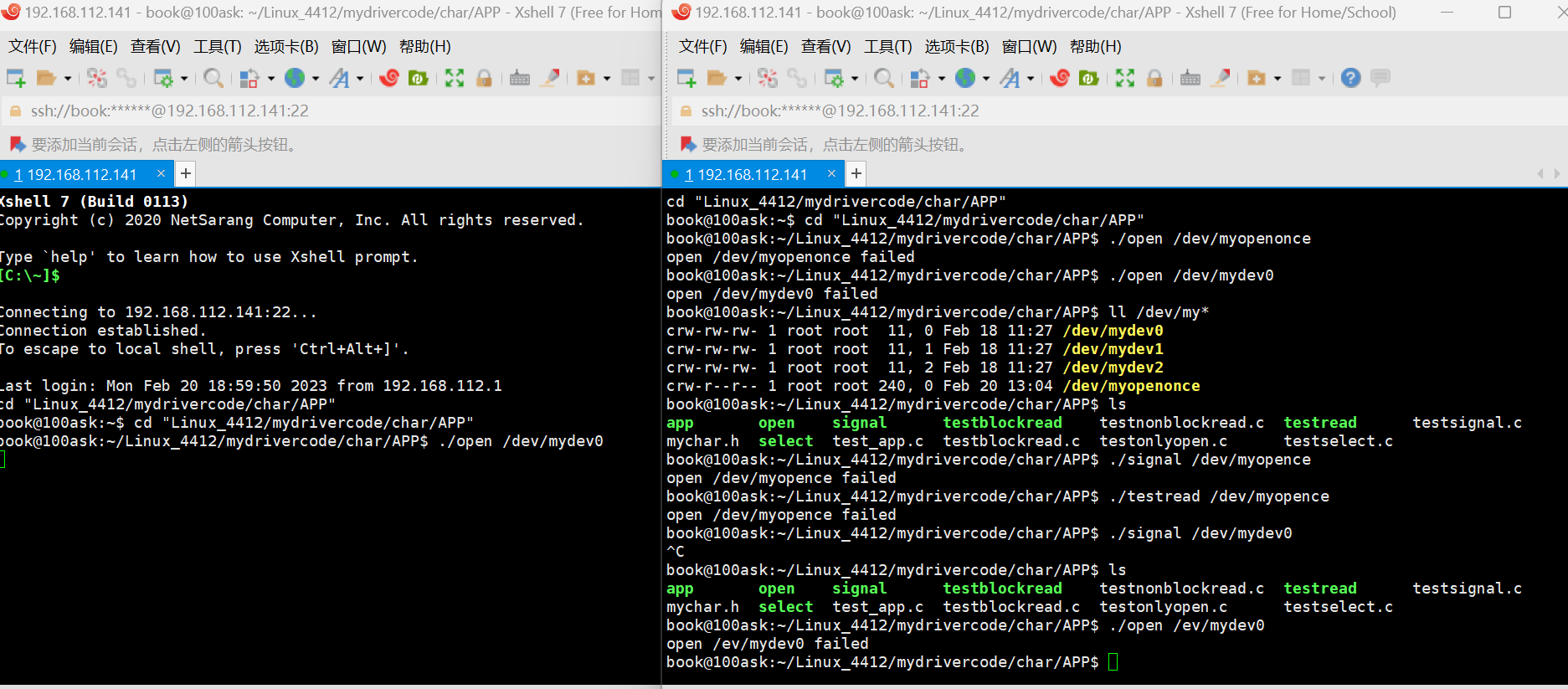Click the Find magnifier icon in right window
Image resolution: width=1568 pixels, height=689 pixels.
tap(884, 78)
